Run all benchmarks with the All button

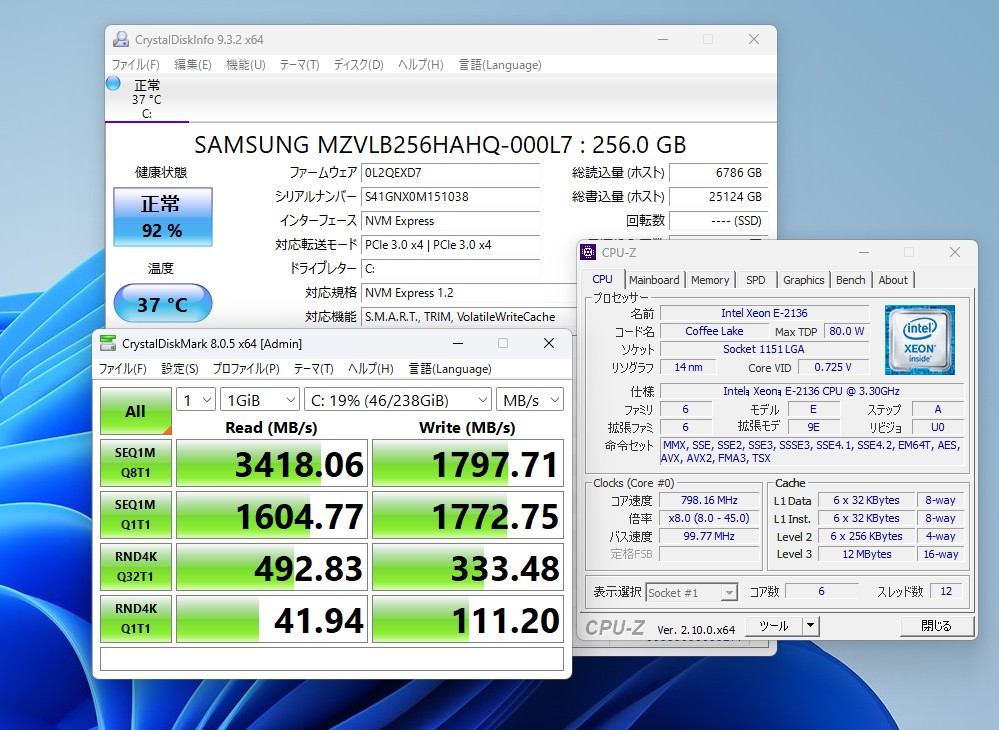[136, 411]
